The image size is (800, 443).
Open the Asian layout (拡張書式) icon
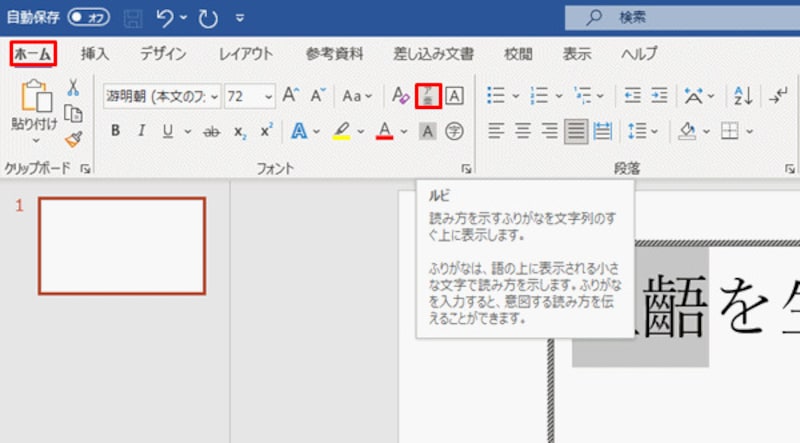(x=693, y=95)
